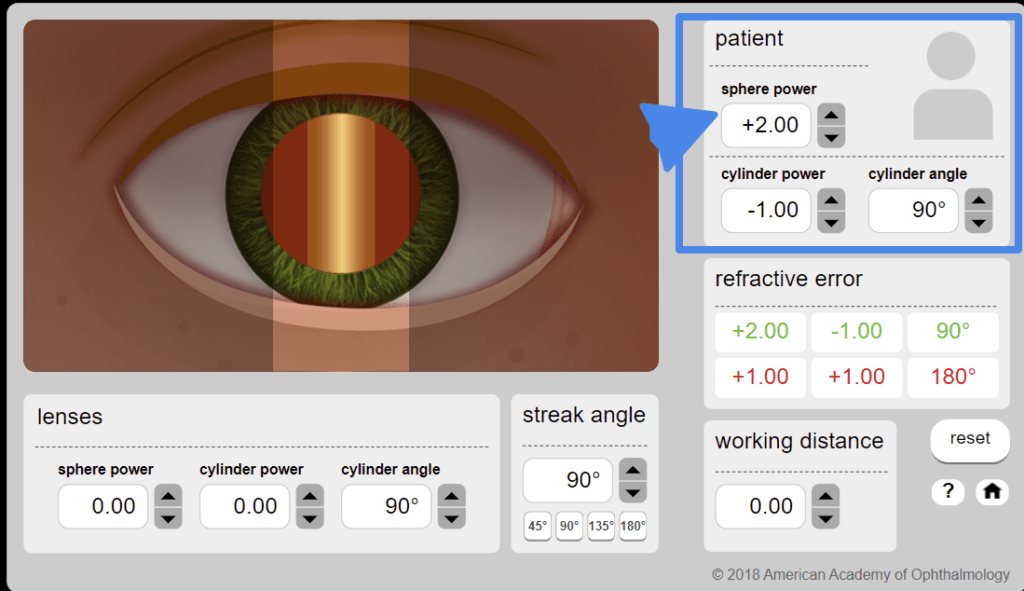This screenshot has height=591, width=1024.
Task: Increase patient sphere power with up arrow
Action: point(831,115)
